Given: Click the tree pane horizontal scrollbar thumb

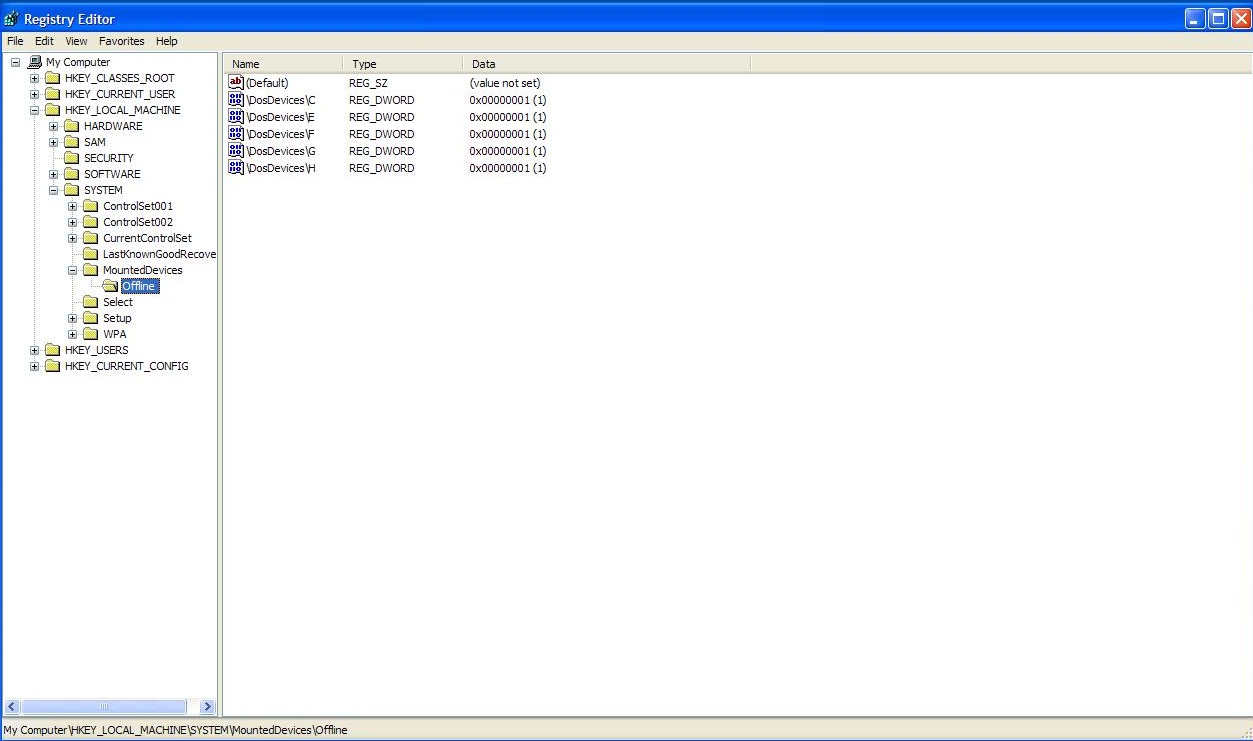Looking at the screenshot, I should (104, 706).
